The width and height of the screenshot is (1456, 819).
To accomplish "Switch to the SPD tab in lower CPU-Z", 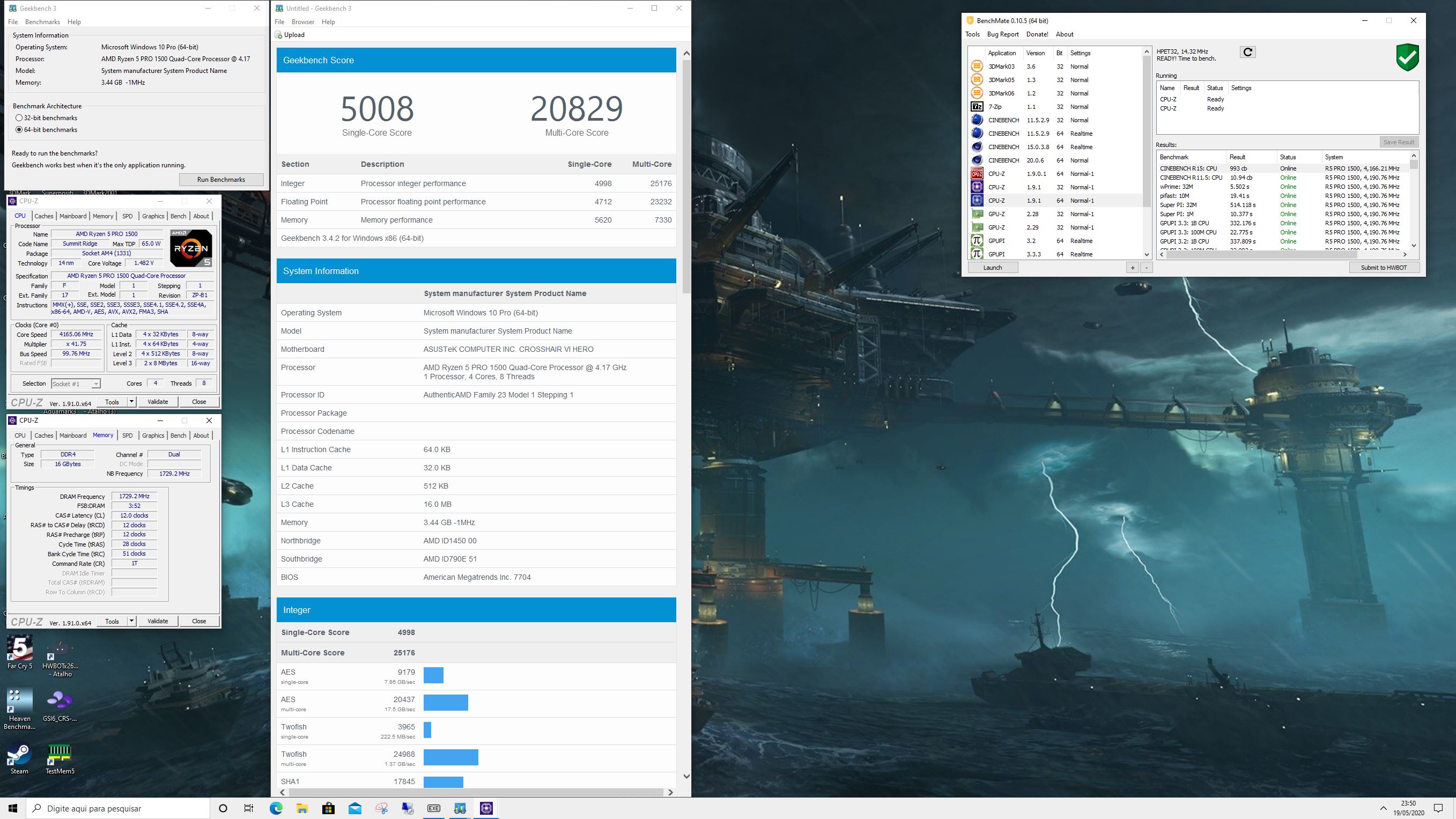I will pyautogui.click(x=128, y=435).
